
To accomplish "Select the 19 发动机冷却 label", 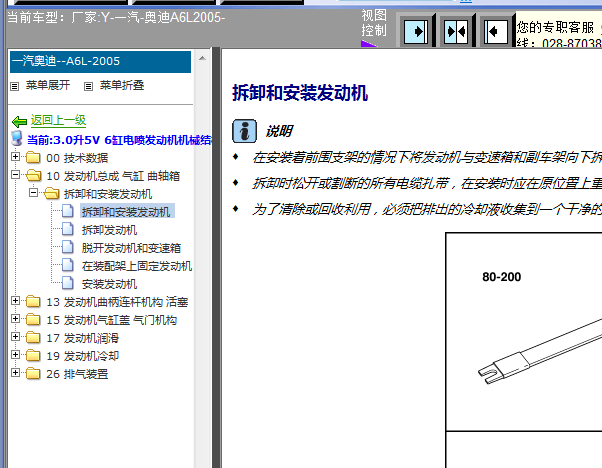I will [83, 356].
